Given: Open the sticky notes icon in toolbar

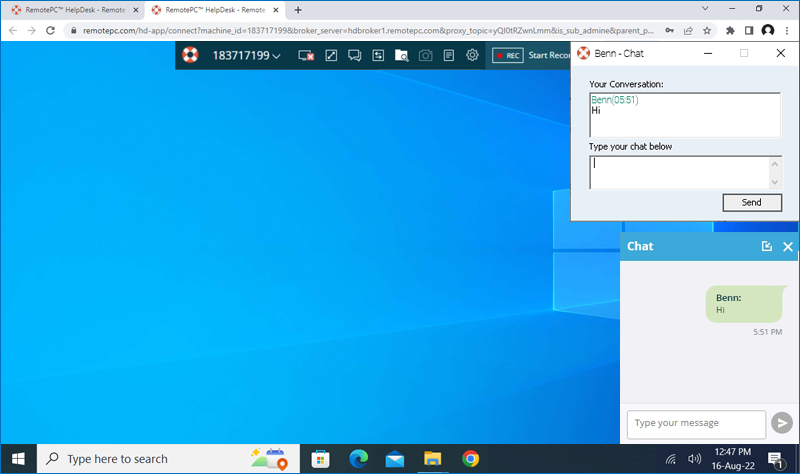Looking at the screenshot, I should [449, 56].
